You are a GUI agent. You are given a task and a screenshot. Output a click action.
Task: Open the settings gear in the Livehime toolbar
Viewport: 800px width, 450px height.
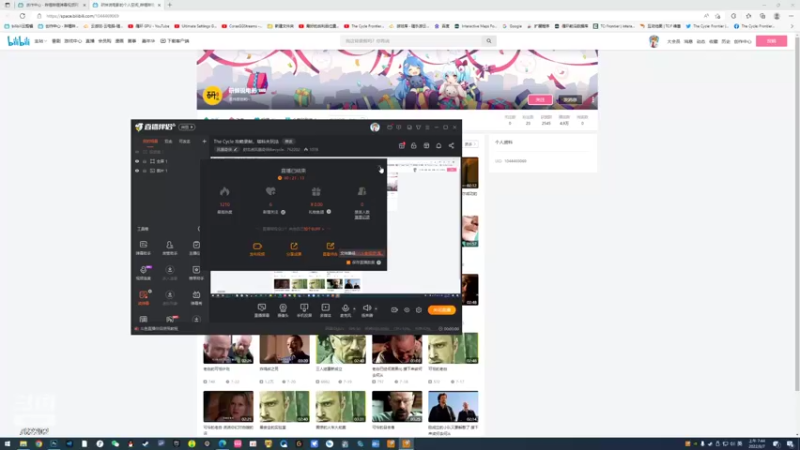pos(419,310)
